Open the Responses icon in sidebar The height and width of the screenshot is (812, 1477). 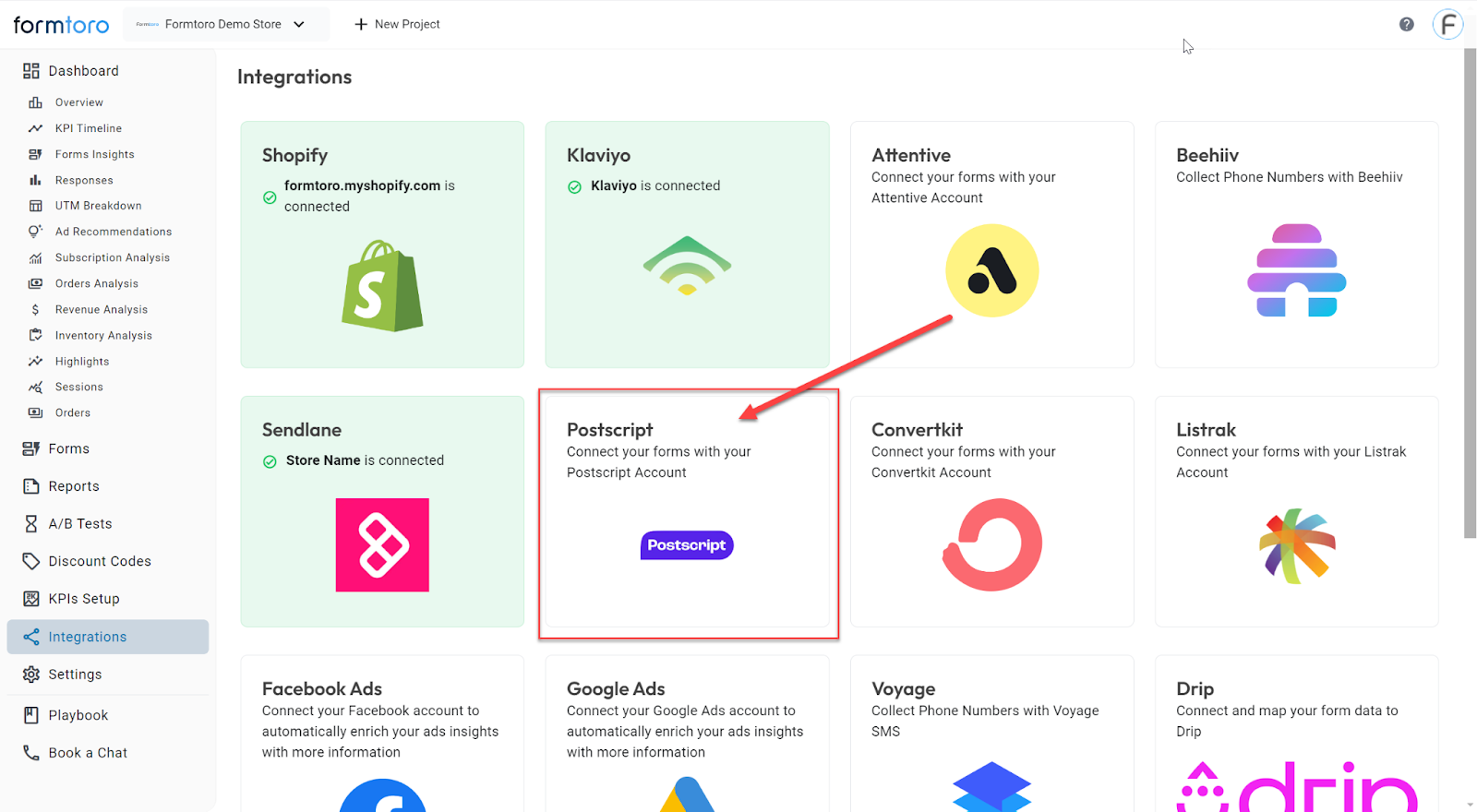[35, 180]
